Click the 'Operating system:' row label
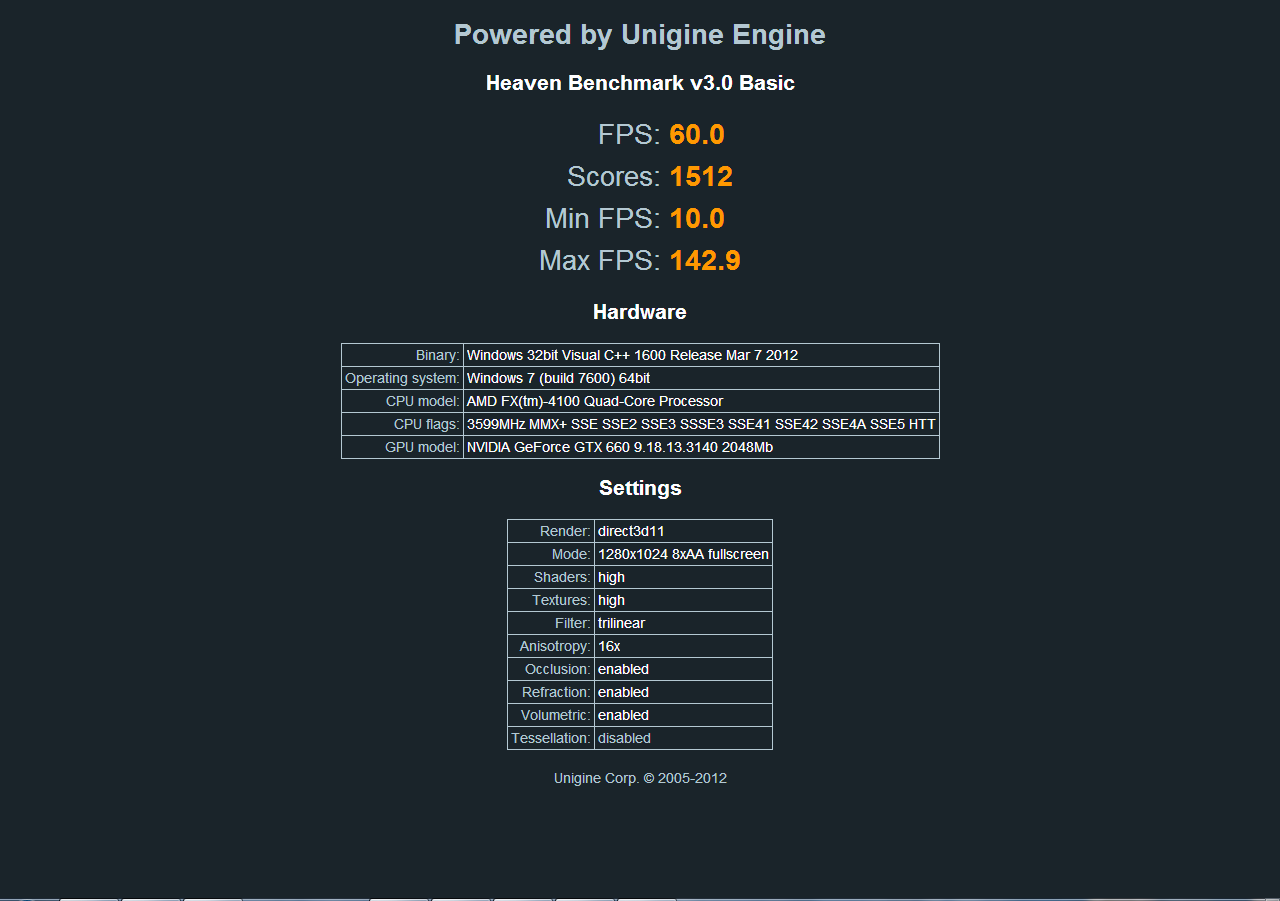 coord(402,378)
